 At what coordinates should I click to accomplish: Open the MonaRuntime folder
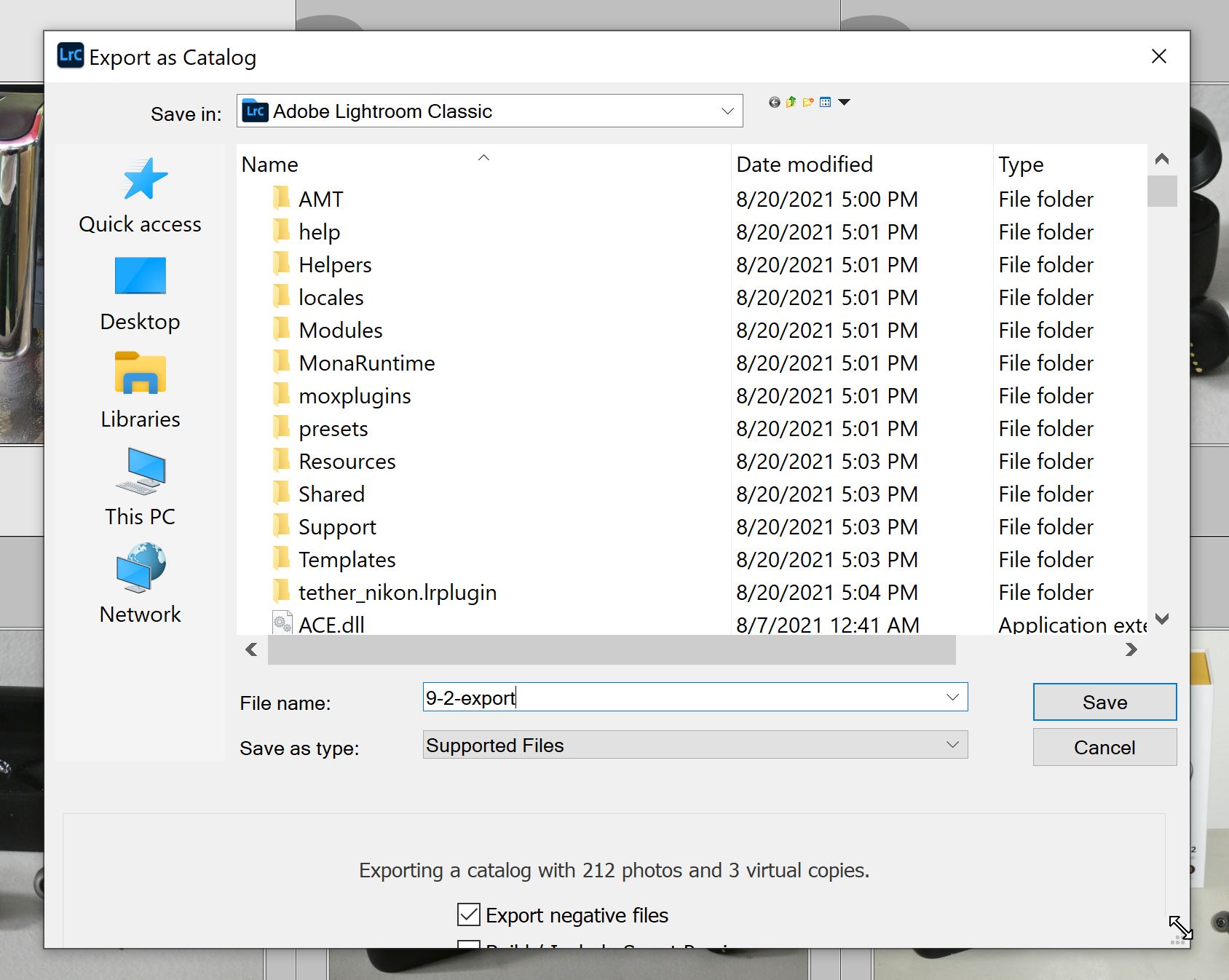coord(367,363)
